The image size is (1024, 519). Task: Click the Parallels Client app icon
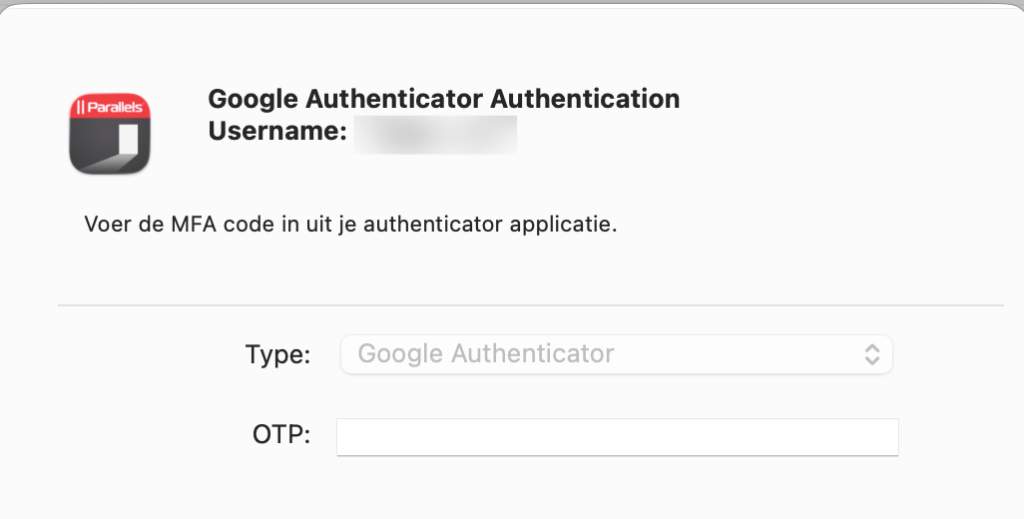pyautogui.click(x=110, y=133)
